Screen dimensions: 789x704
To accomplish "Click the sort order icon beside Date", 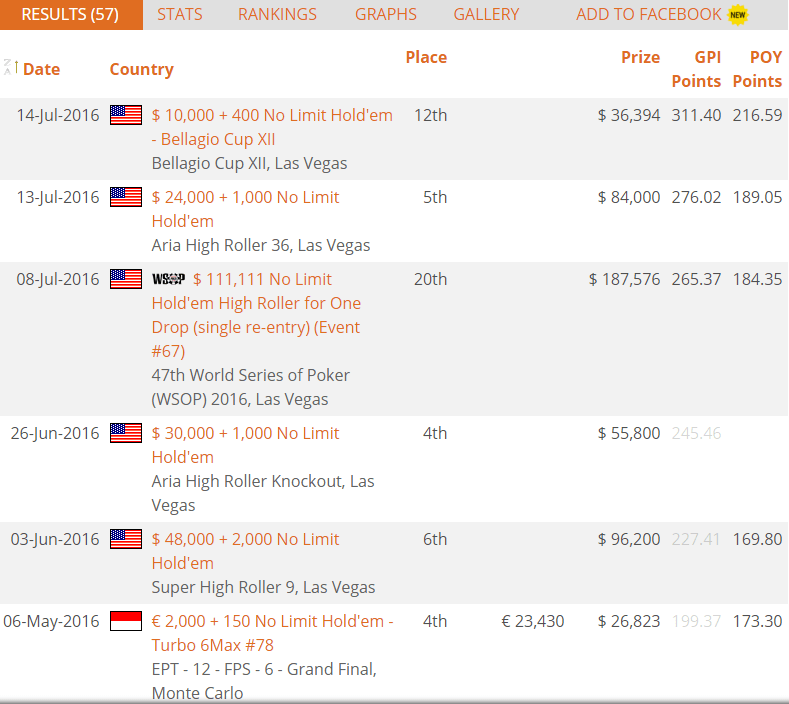I will [x=10, y=68].
